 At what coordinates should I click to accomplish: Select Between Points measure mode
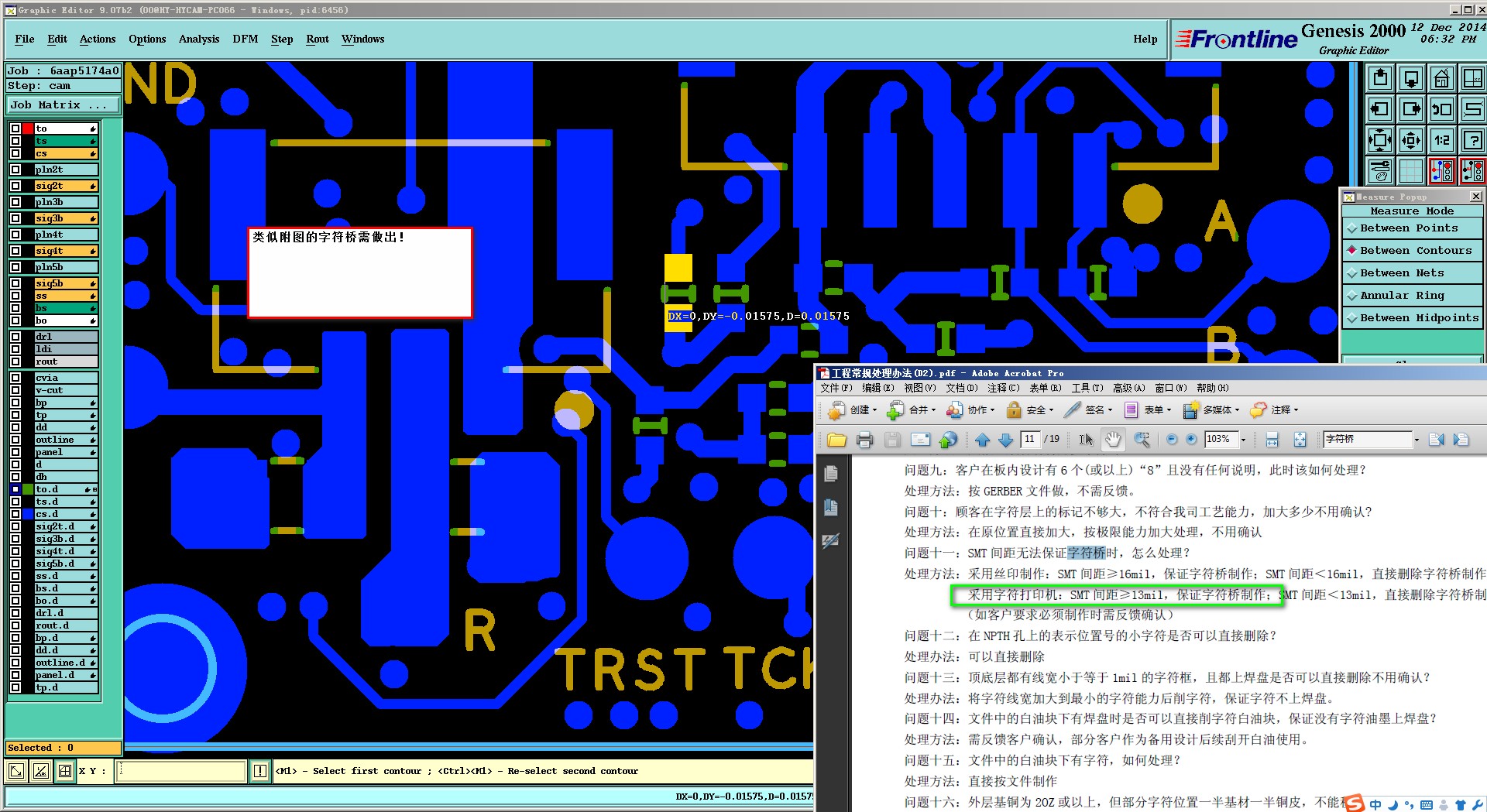click(x=1413, y=228)
